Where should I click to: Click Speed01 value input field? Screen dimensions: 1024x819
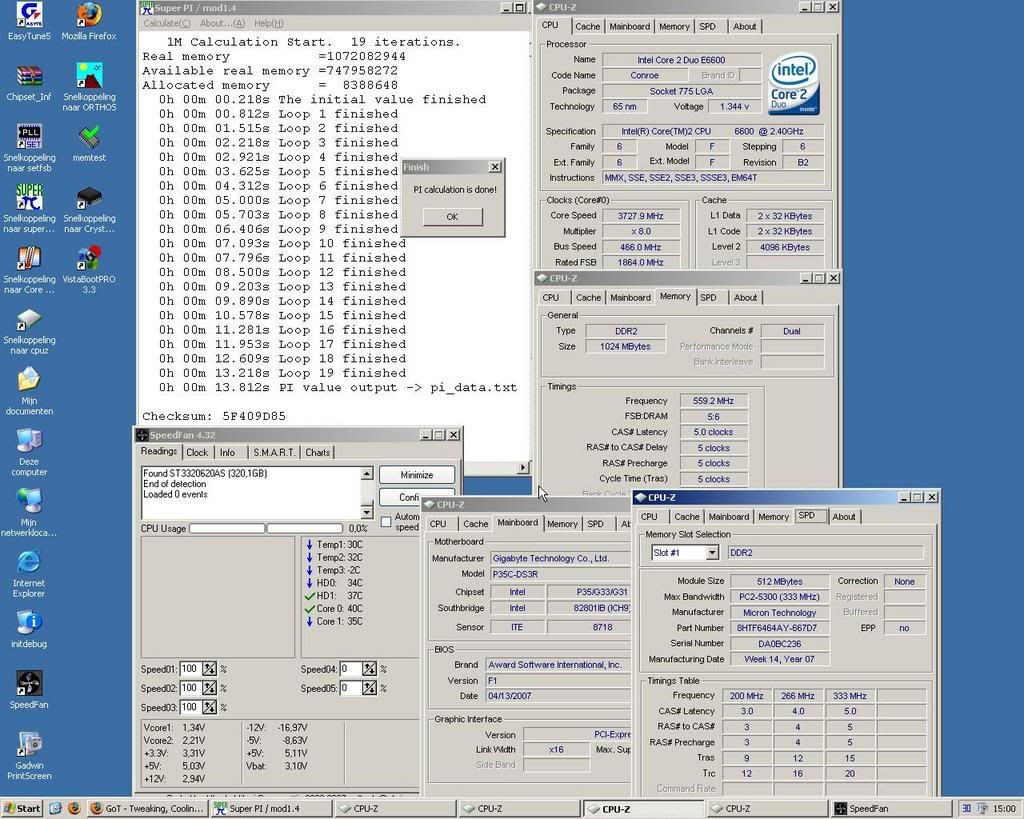click(189, 669)
